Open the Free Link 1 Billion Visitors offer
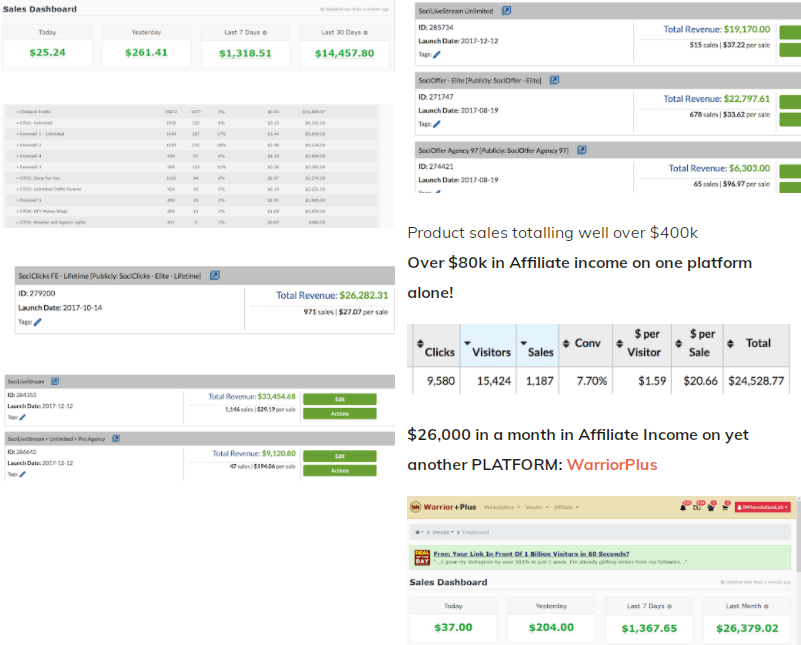Viewport: 801px width, 645px height. tap(531, 554)
